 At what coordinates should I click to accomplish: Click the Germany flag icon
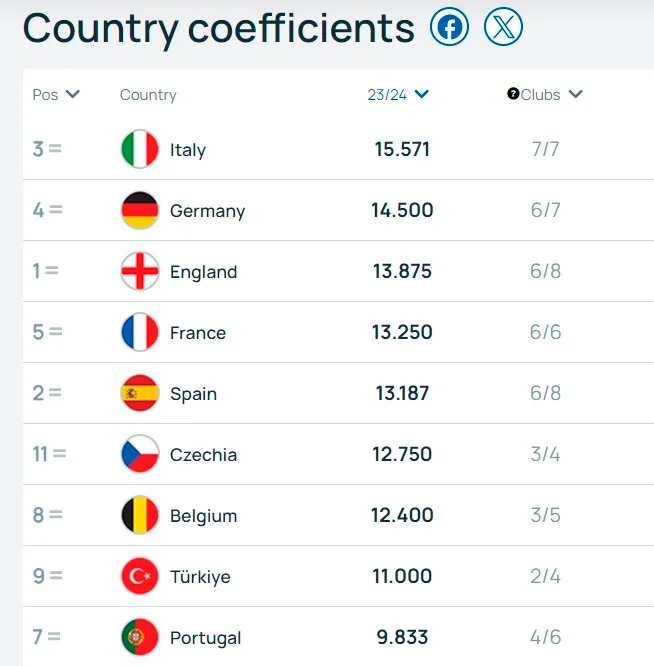tap(140, 211)
